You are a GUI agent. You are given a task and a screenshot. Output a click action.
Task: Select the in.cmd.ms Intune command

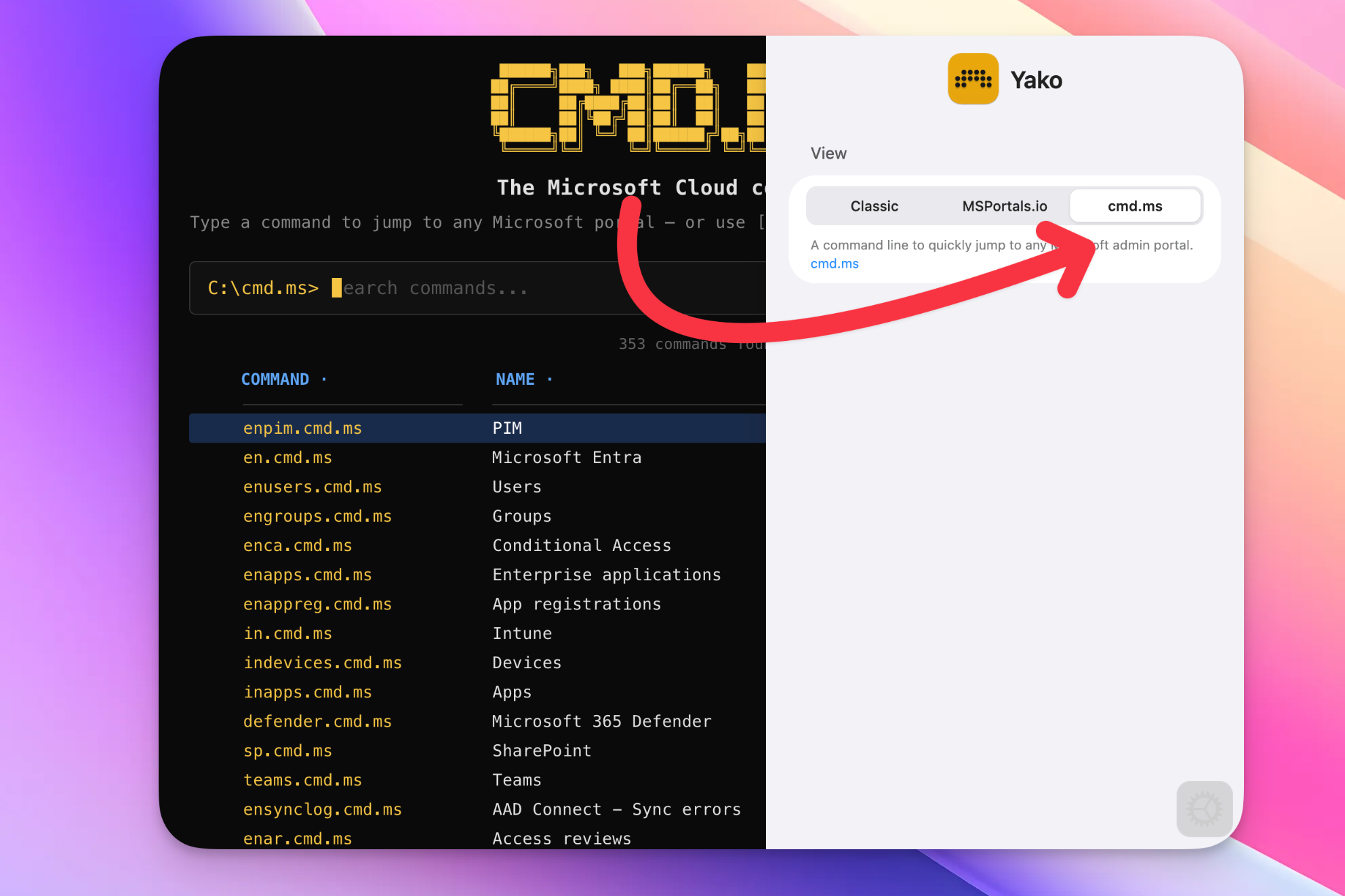[x=287, y=633]
